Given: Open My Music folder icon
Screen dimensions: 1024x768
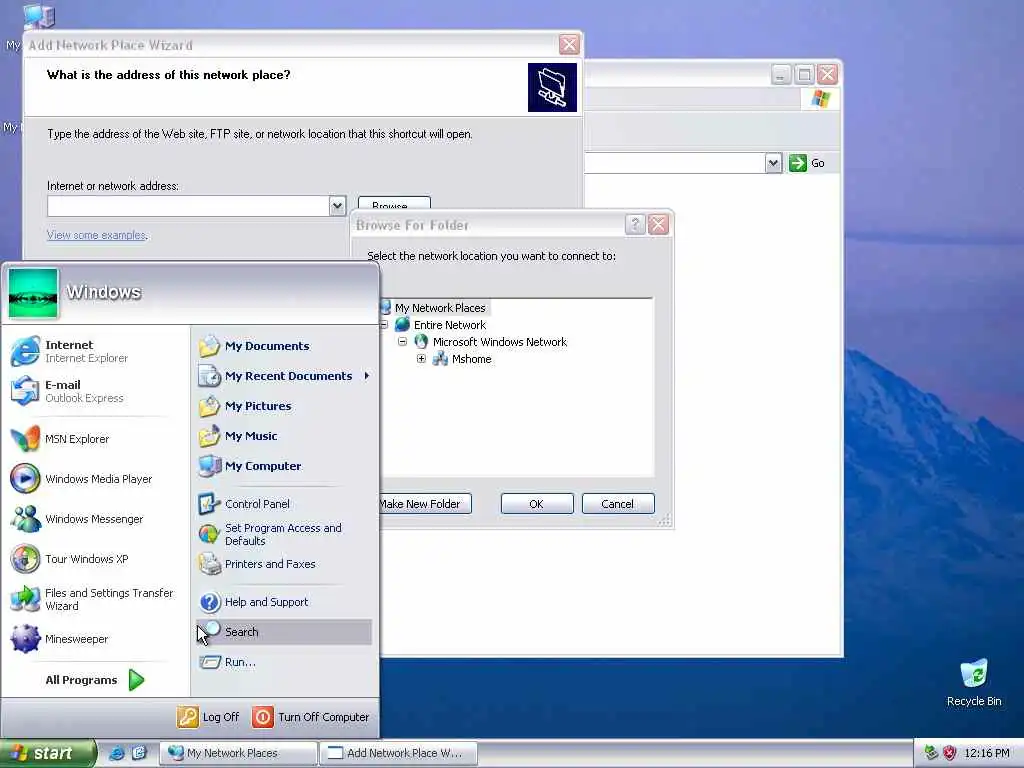Looking at the screenshot, I should point(210,436).
